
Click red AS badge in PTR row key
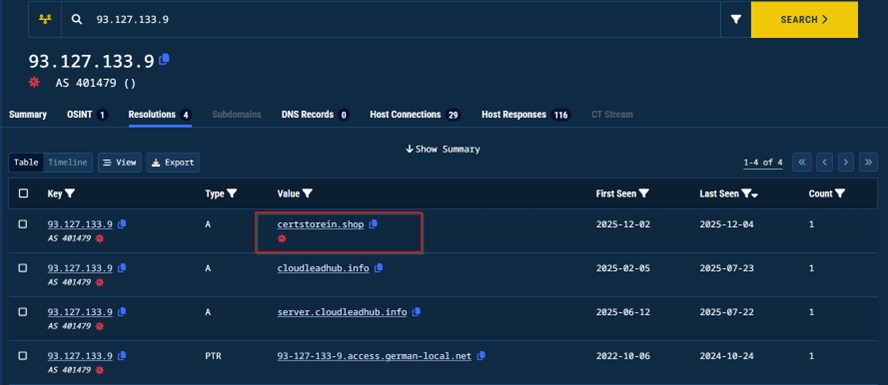(100, 370)
